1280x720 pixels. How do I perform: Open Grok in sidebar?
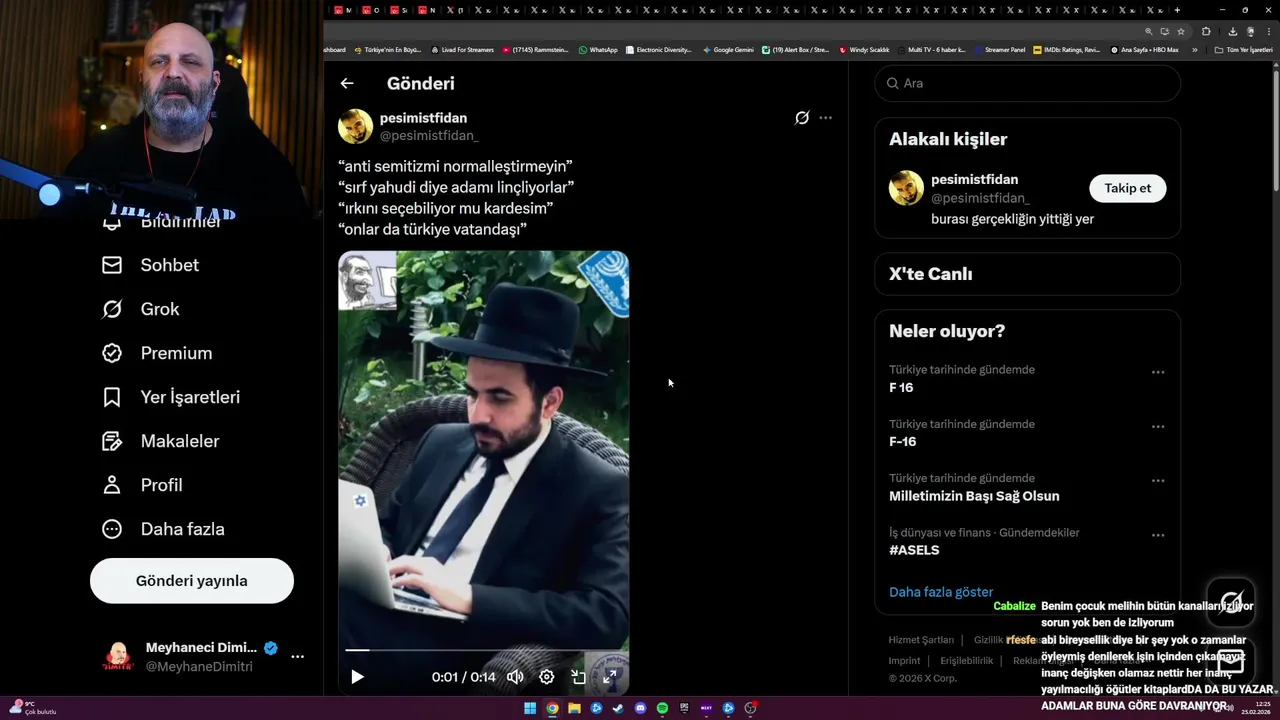(160, 309)
